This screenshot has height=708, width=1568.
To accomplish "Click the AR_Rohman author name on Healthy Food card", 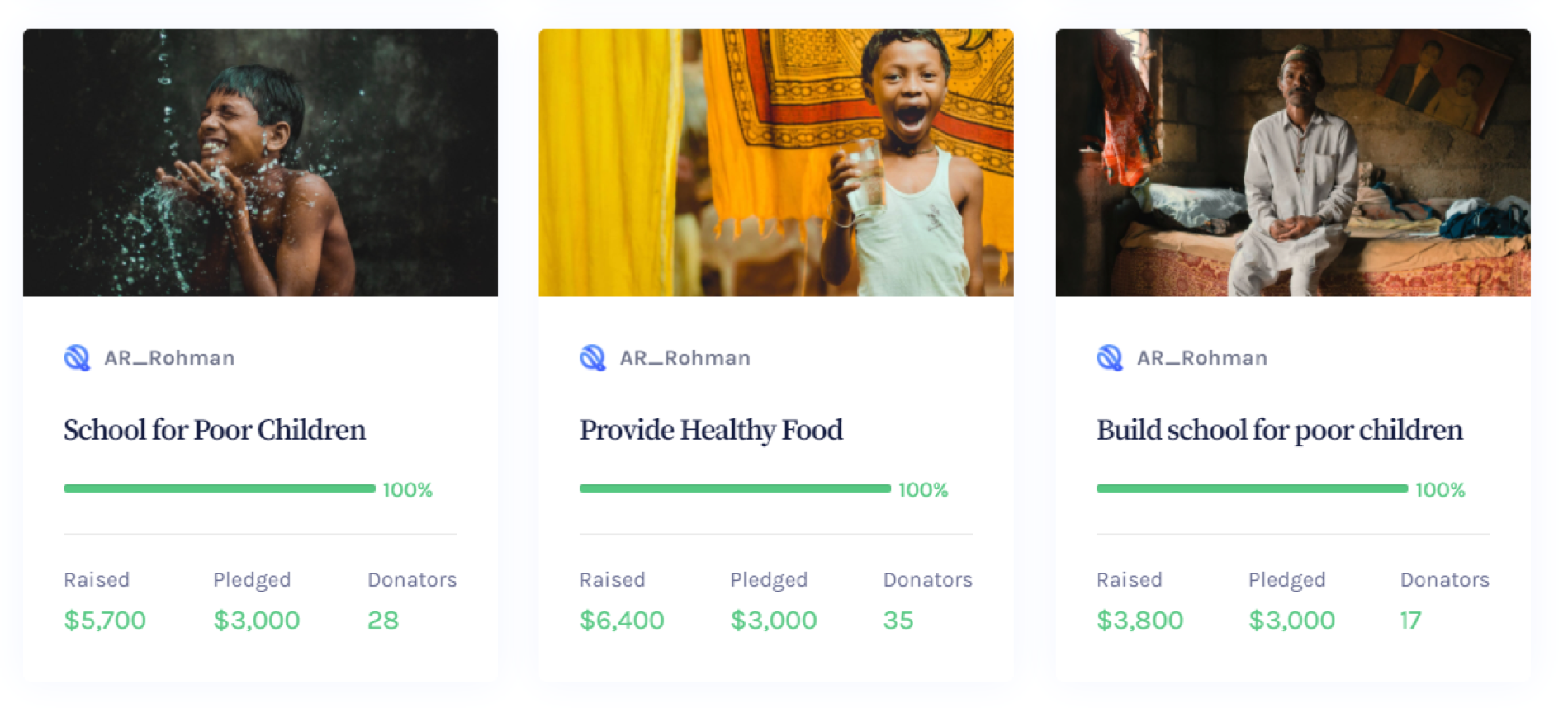I will [685, 358].
